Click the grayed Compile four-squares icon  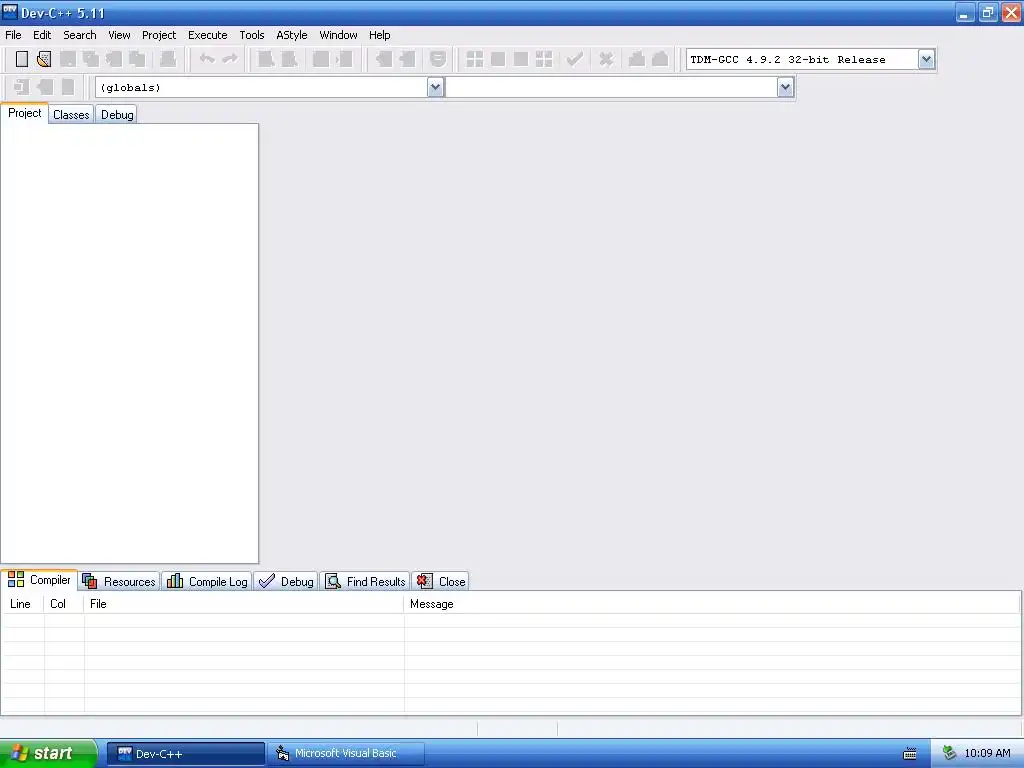click(x=475, y=59)
